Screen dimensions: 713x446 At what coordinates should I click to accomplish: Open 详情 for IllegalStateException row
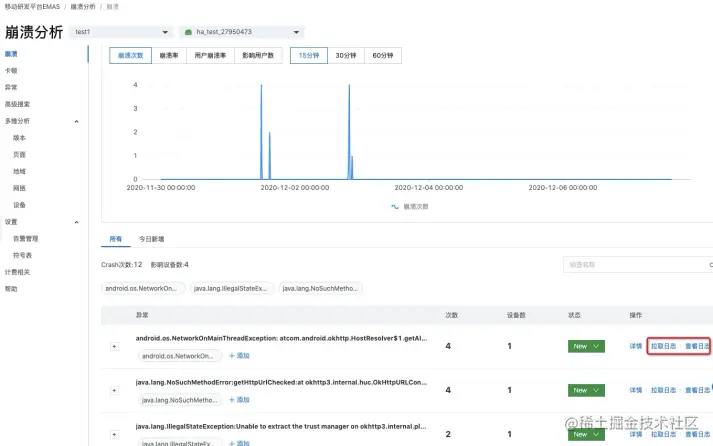(x=636, y=435)
